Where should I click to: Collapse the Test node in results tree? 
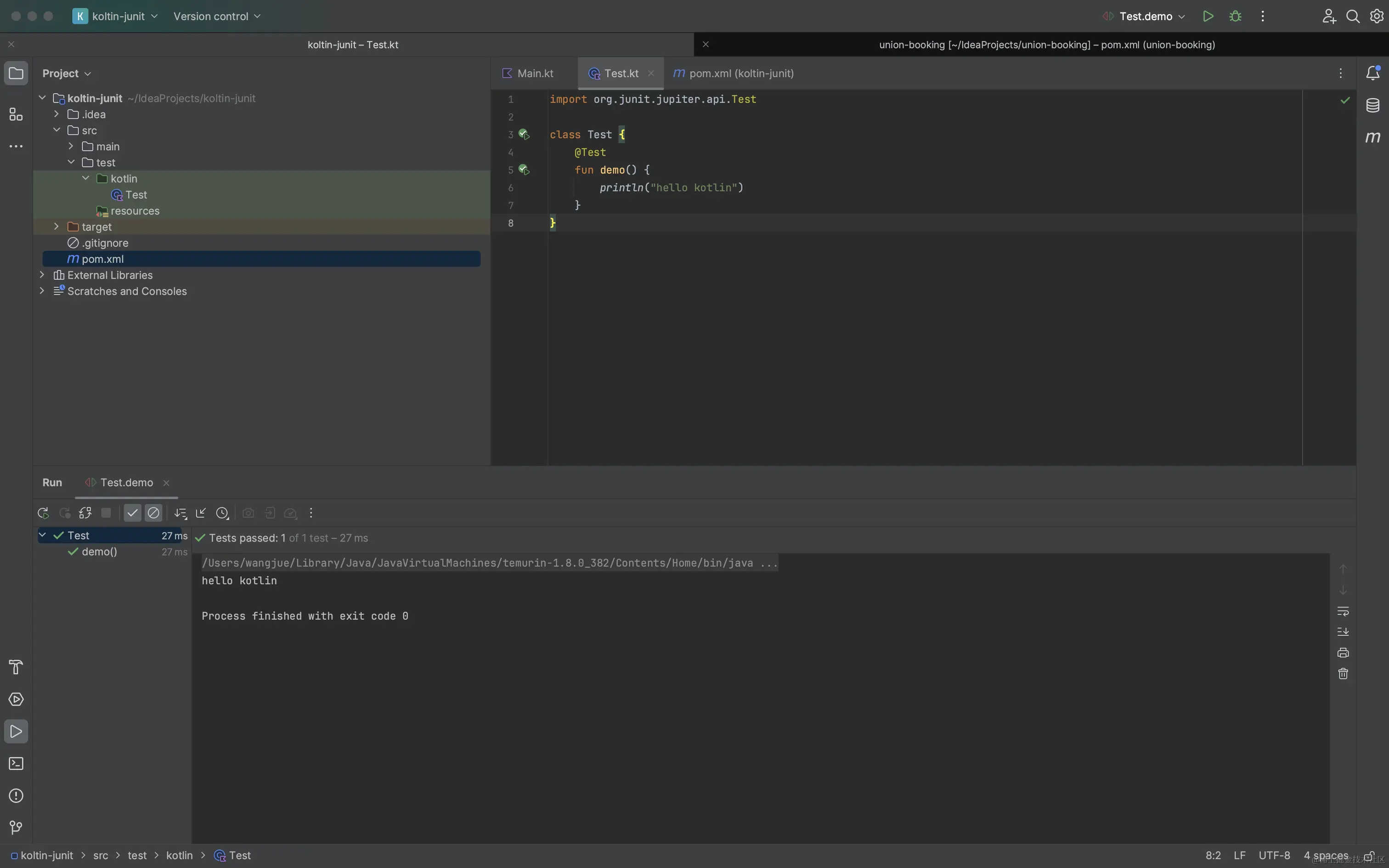tap(42, 535)
